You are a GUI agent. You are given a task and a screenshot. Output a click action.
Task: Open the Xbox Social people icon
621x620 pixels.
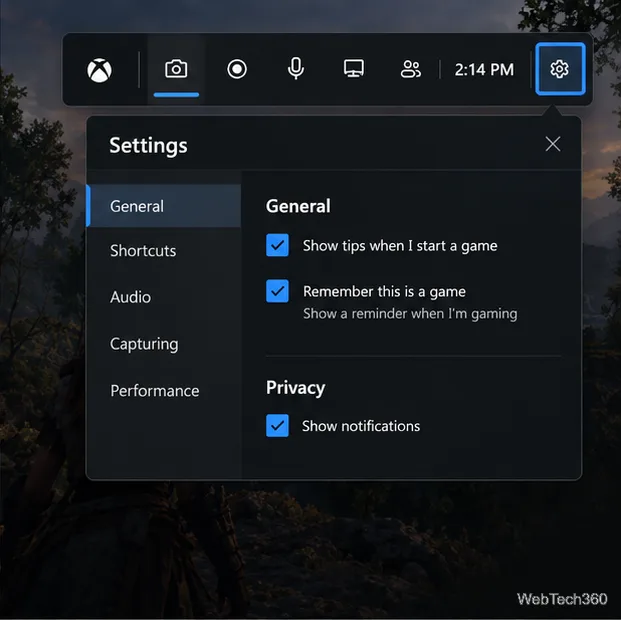coord(411,69)
